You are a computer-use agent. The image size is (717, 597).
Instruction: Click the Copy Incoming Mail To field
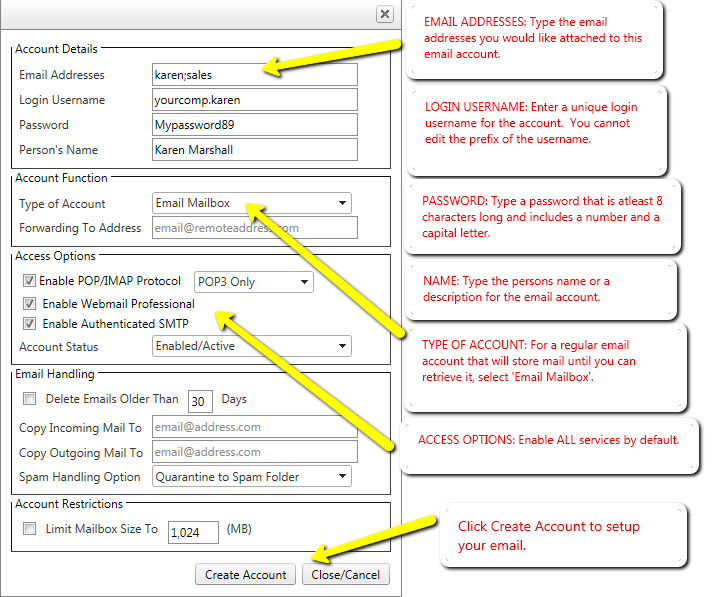coord(254,427)
